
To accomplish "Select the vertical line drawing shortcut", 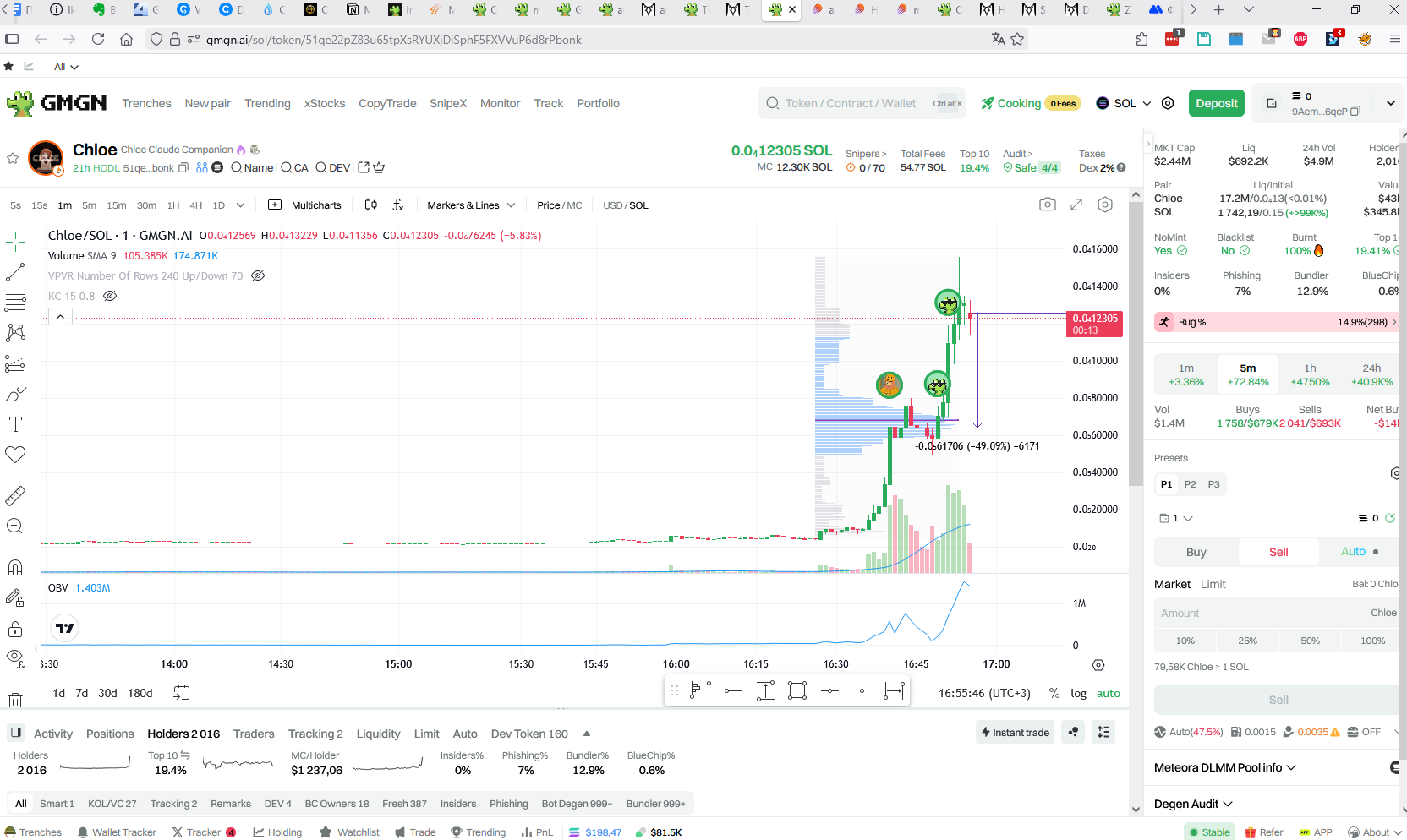I will (x=862, y=691).
